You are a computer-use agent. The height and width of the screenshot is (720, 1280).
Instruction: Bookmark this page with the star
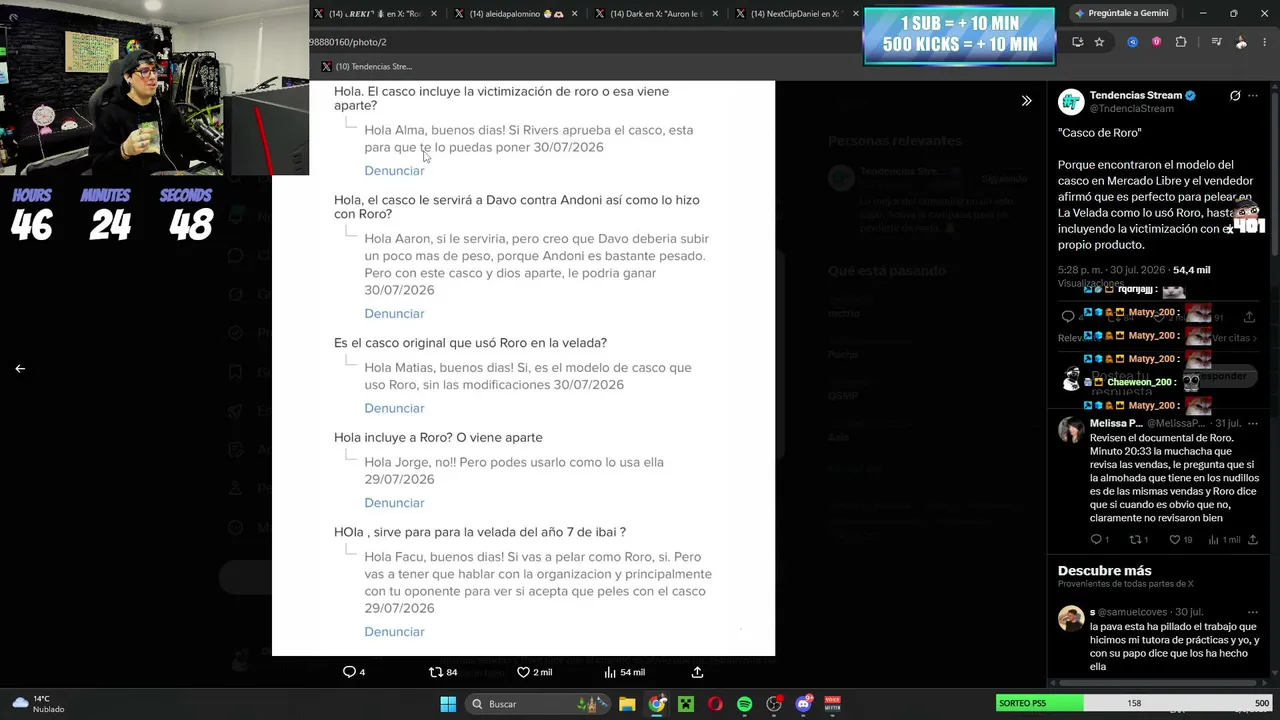[x=1099, y=42]
